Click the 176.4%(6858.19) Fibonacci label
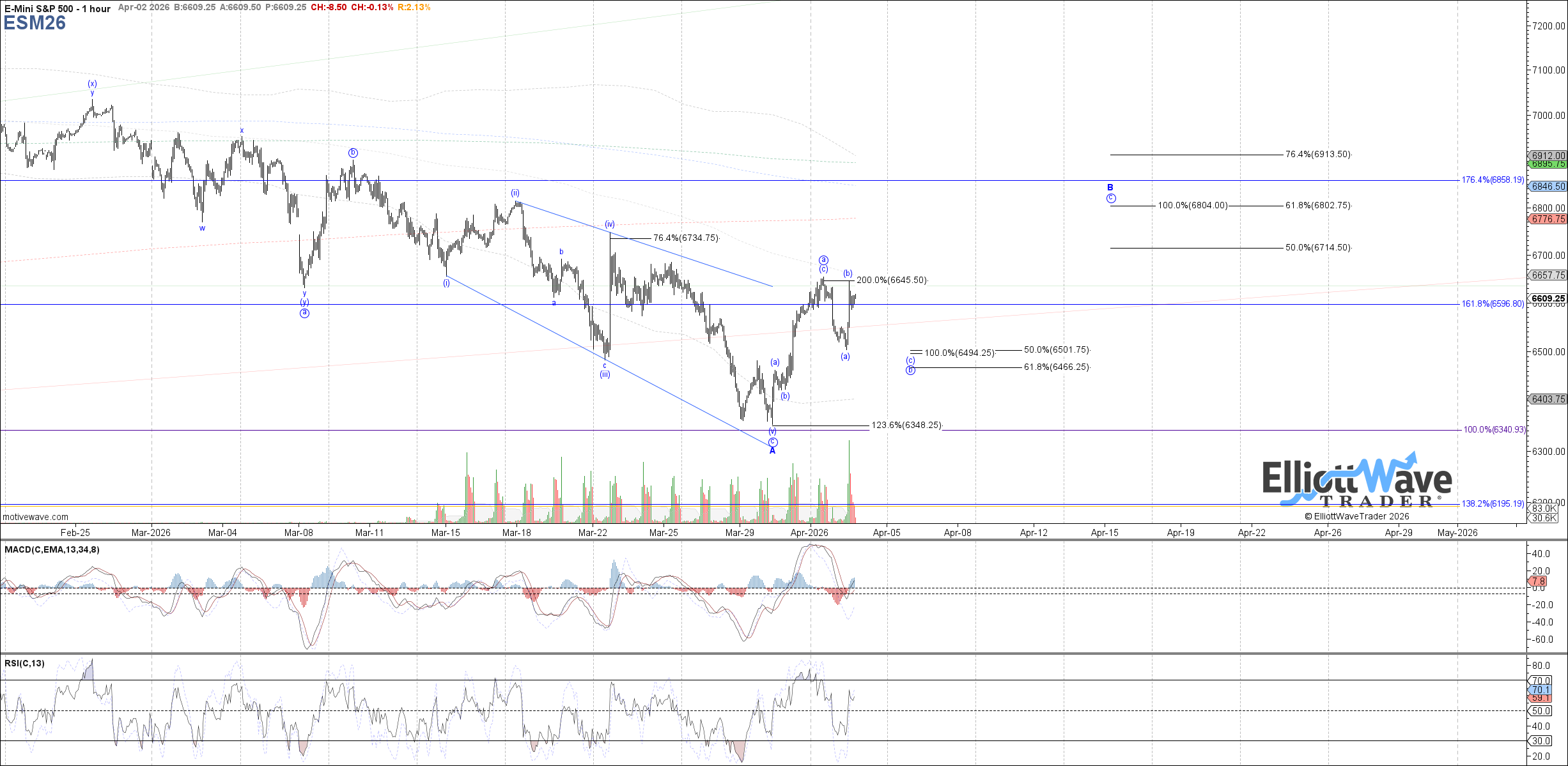Image resolution: width=1568 pixels, height=766 pixels. tap(1492, 180)
